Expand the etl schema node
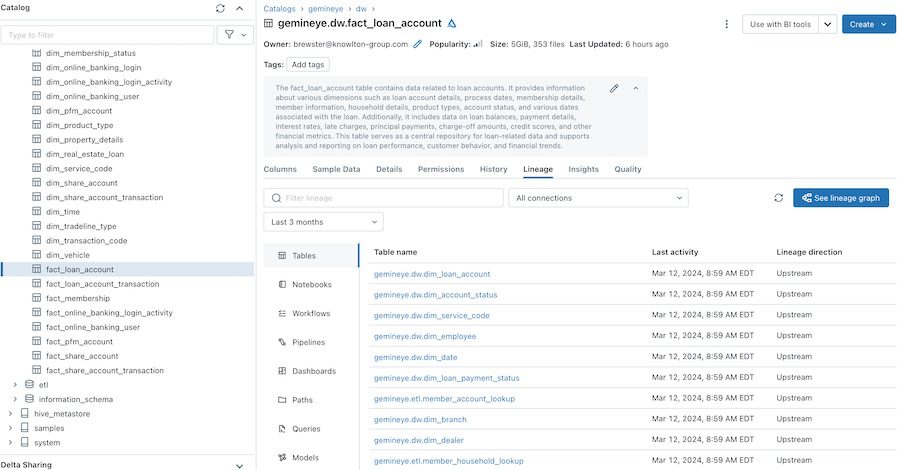The image size is (900, 470). [x=15, y=385]
